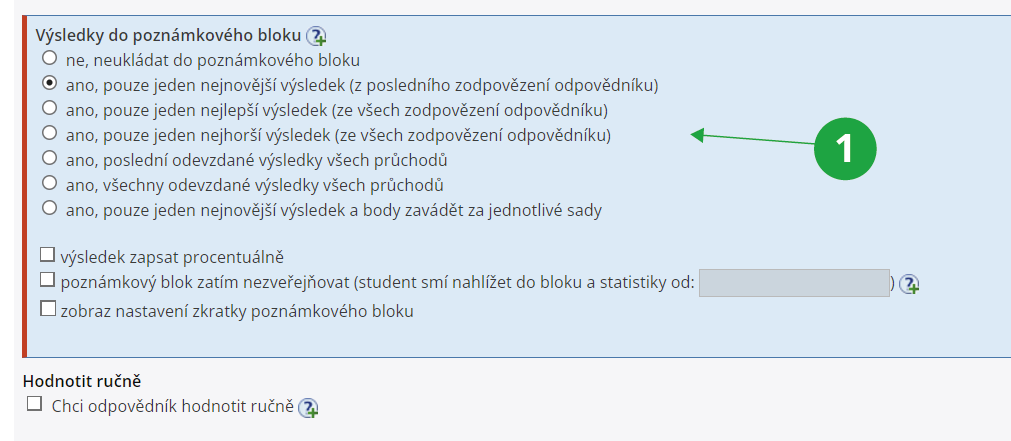The width and height of the screenshot is (1011, 441).
Task: Tick 'poznámkový blok zatím nezveřejňovat' checkbox
Action: pos(48,281)
